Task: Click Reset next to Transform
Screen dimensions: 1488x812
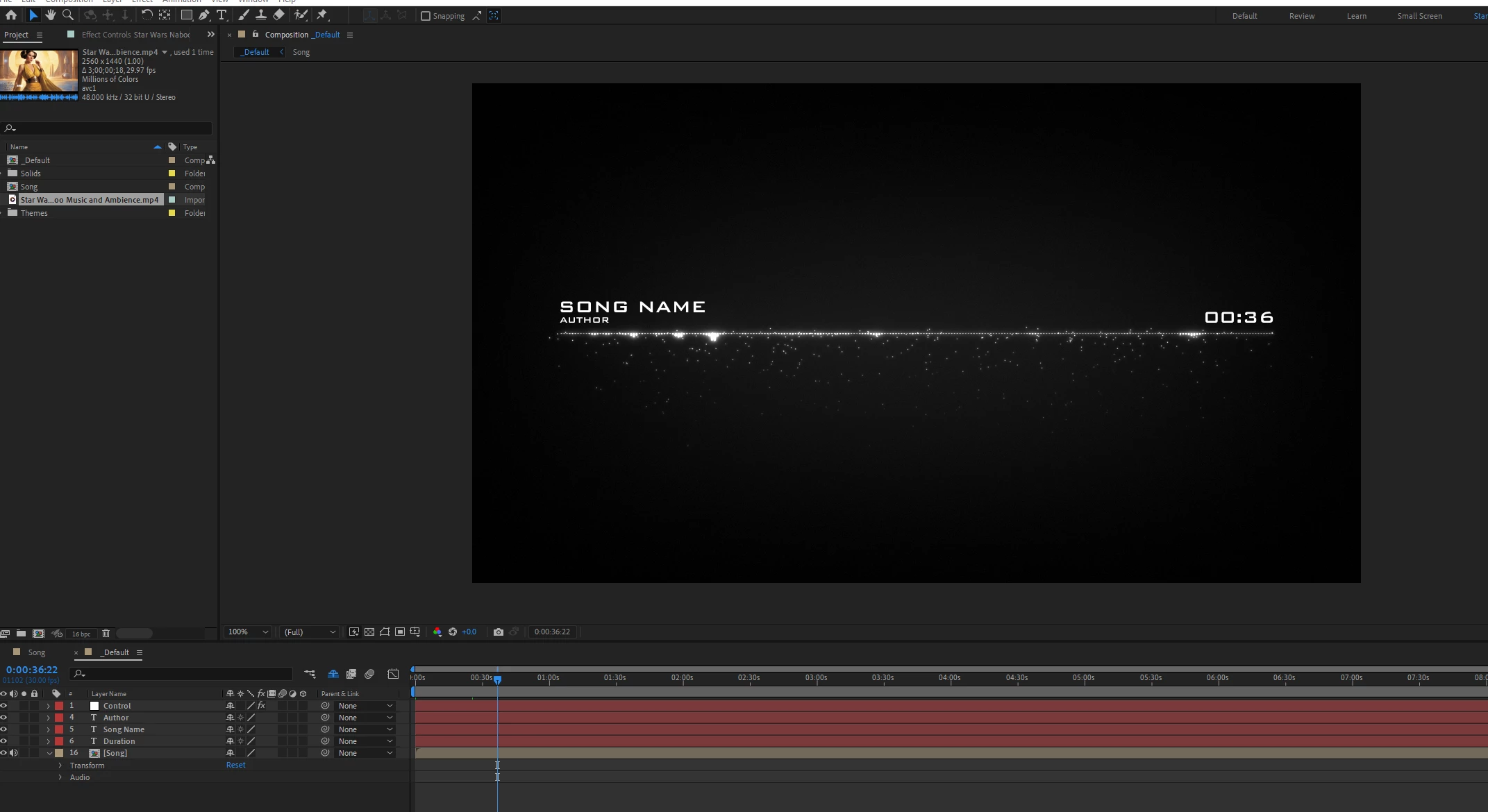Action: coord(235,765)
